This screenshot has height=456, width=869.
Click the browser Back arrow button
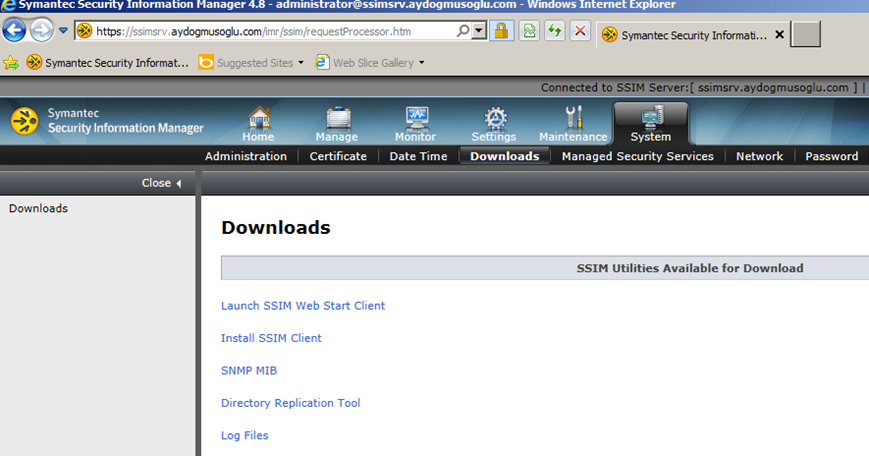click(15, 31)
